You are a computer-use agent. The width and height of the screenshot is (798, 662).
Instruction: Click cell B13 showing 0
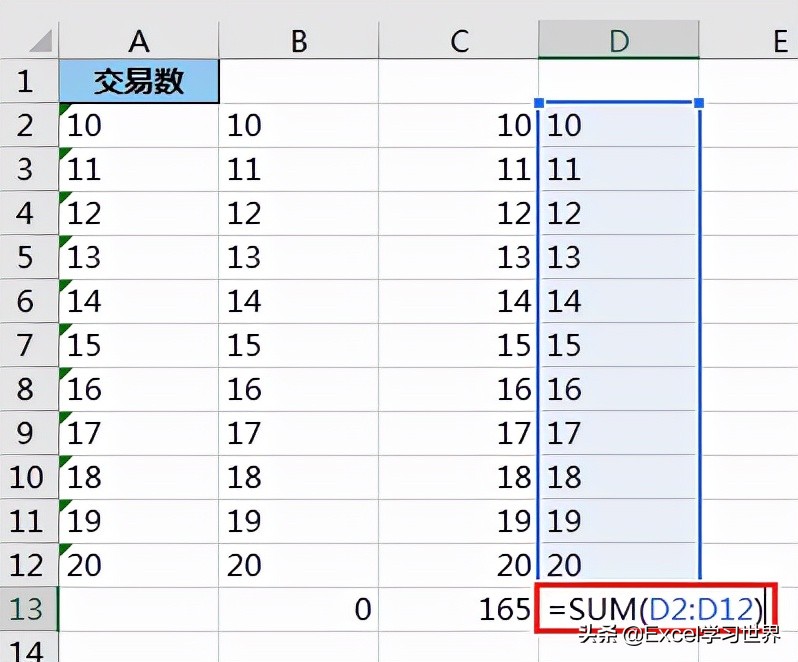tap(299, 609)
